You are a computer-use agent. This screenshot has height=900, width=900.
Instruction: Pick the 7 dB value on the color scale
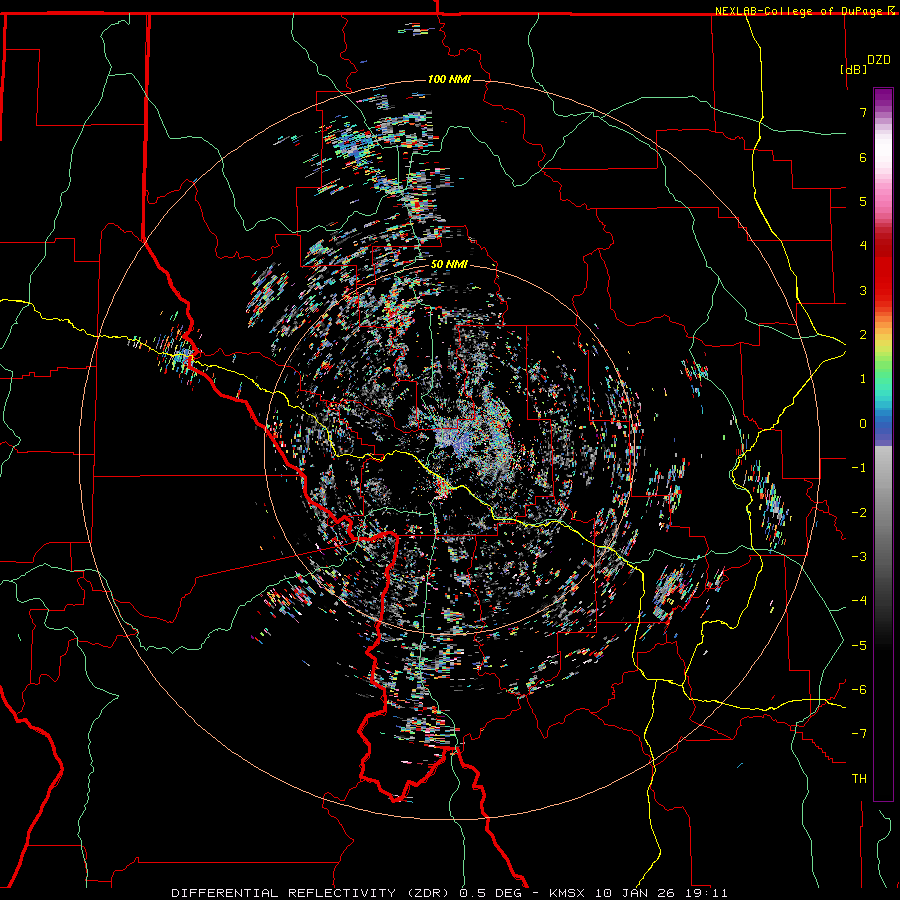861,113
